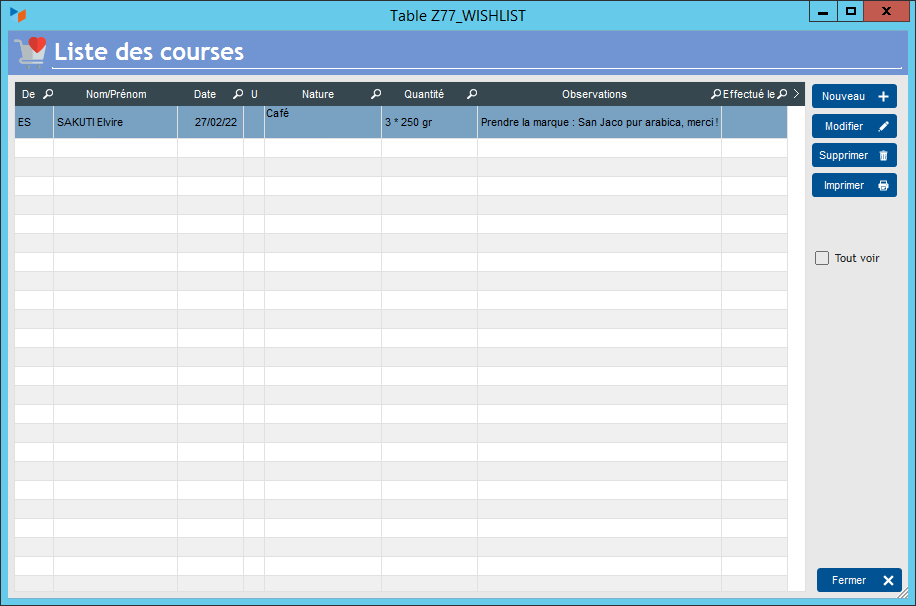Expand hidden columns with the header chevron
Viewport: 916px width, 606px height.
click(x=796, y=94)
